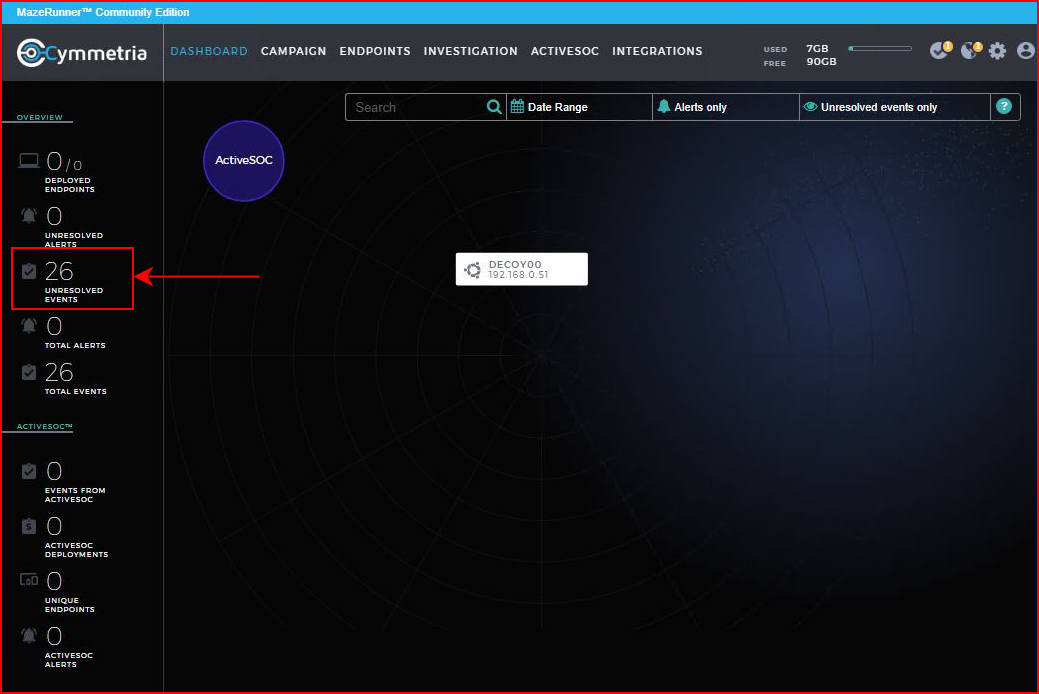Open the first notification icon with badge

pyautogui.click(x=940, y=50)
